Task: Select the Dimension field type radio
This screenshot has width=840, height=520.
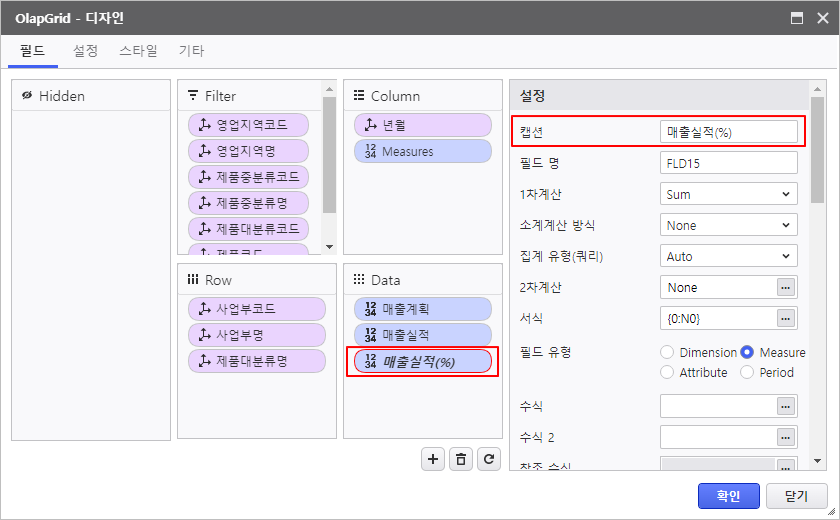Action: 667,352
